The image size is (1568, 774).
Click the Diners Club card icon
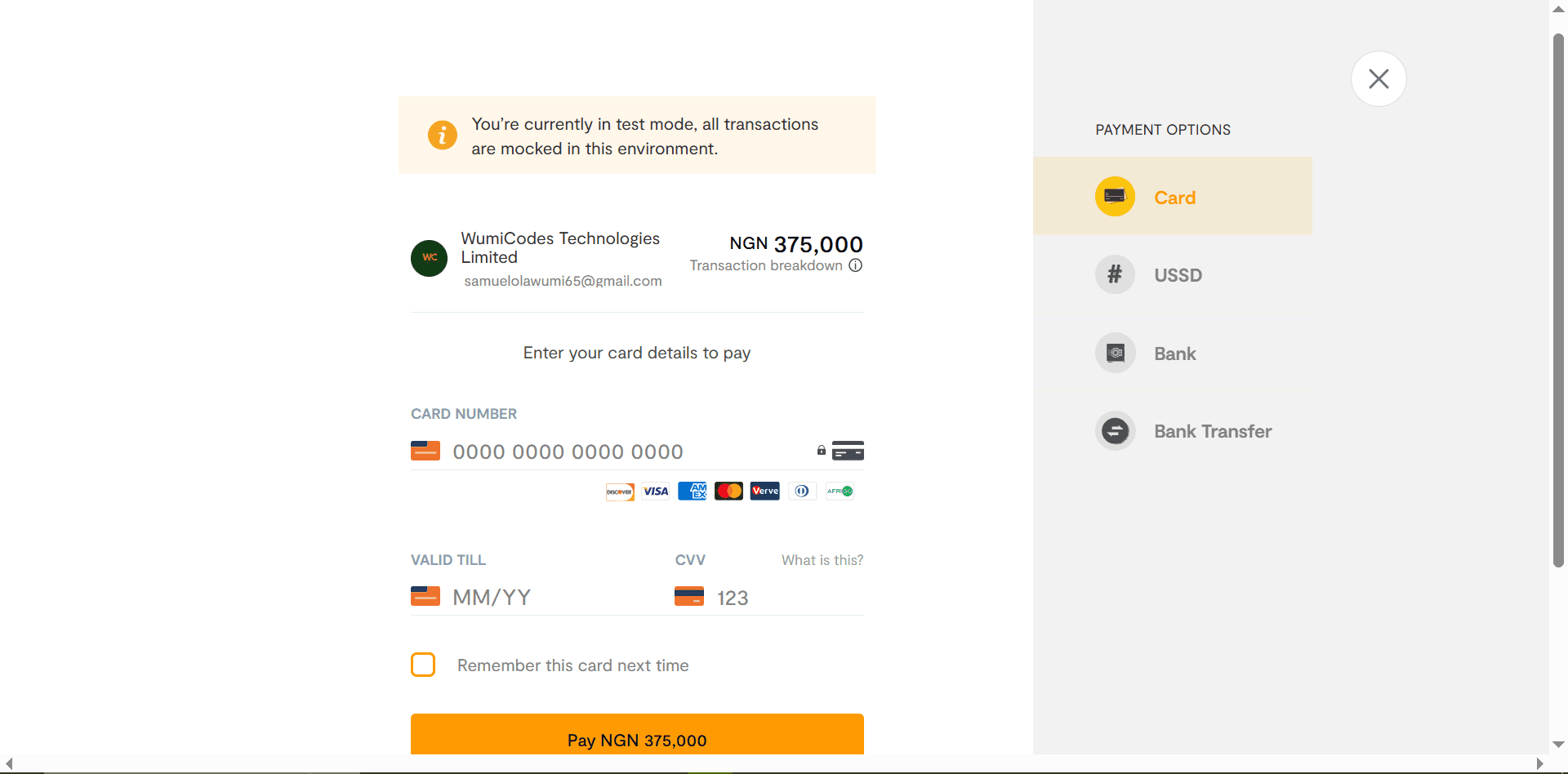tap(802, 491)
